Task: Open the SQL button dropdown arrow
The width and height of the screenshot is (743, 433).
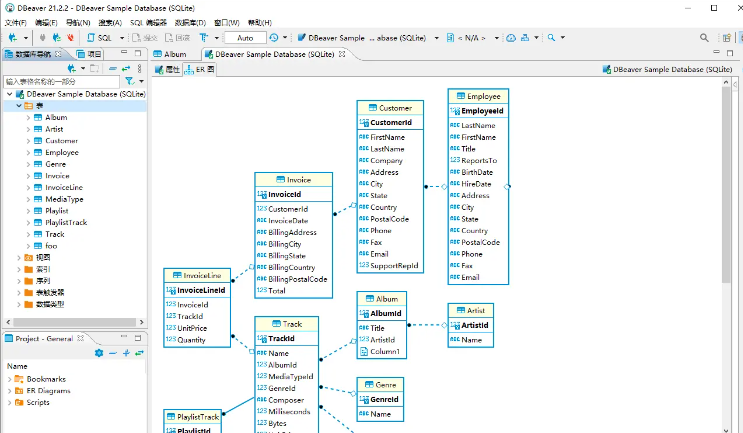Action: (x=122, y=37)
